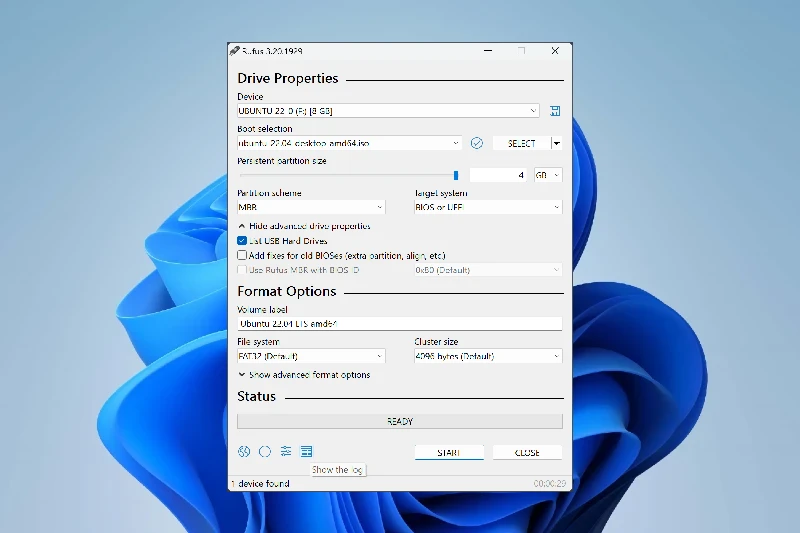Click the Volume label text field
The height and width of the screenshot is (533, 800).
(400, 323)
